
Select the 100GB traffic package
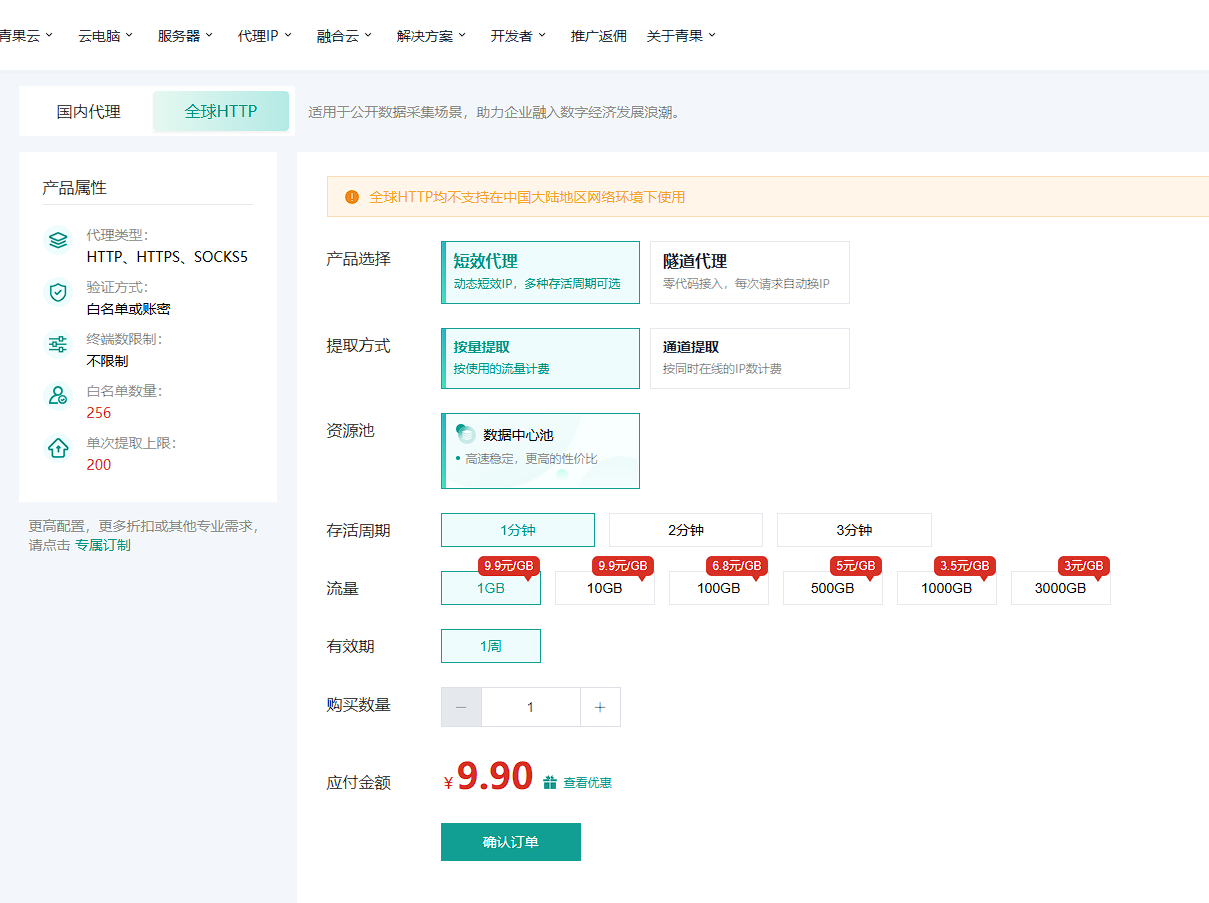click(x=719, y=588)
